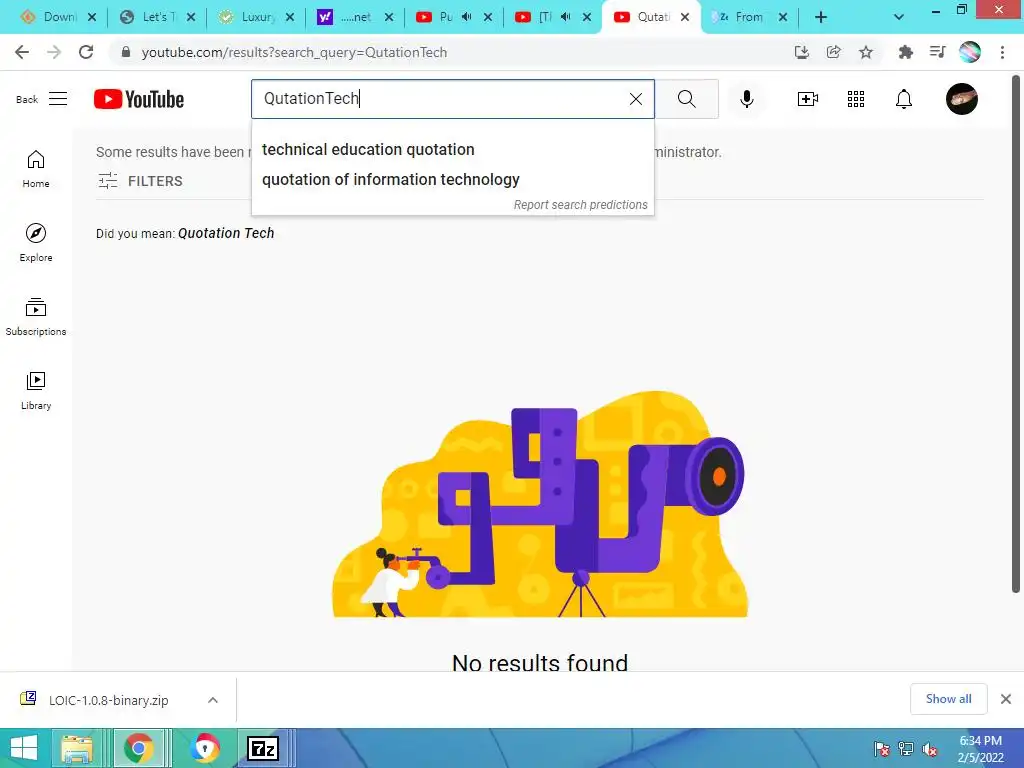Open the extensions puzzle icon
Image resolution: width=1024 pixels, height=768 pixels.
(x=905, y=52)
